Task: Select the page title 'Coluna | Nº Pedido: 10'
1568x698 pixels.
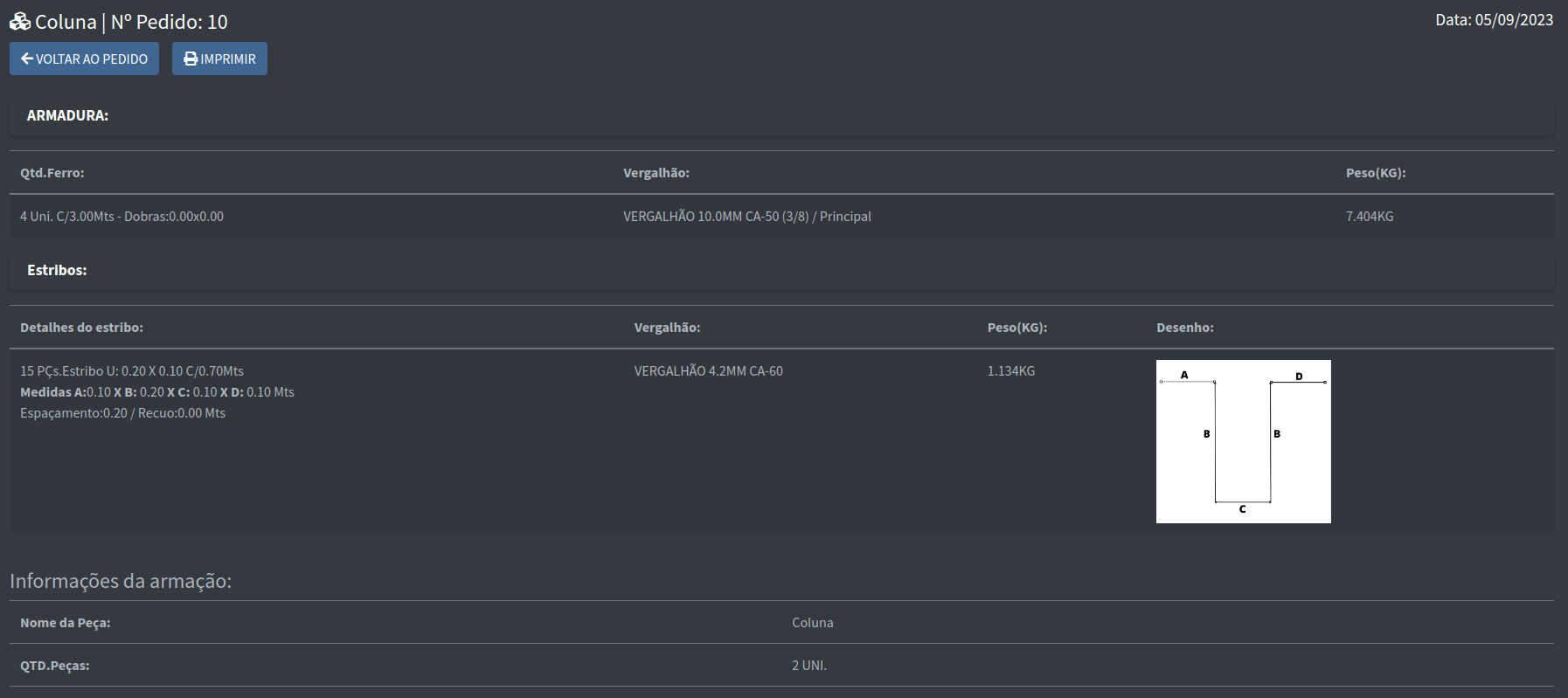Action: point(131,22)
